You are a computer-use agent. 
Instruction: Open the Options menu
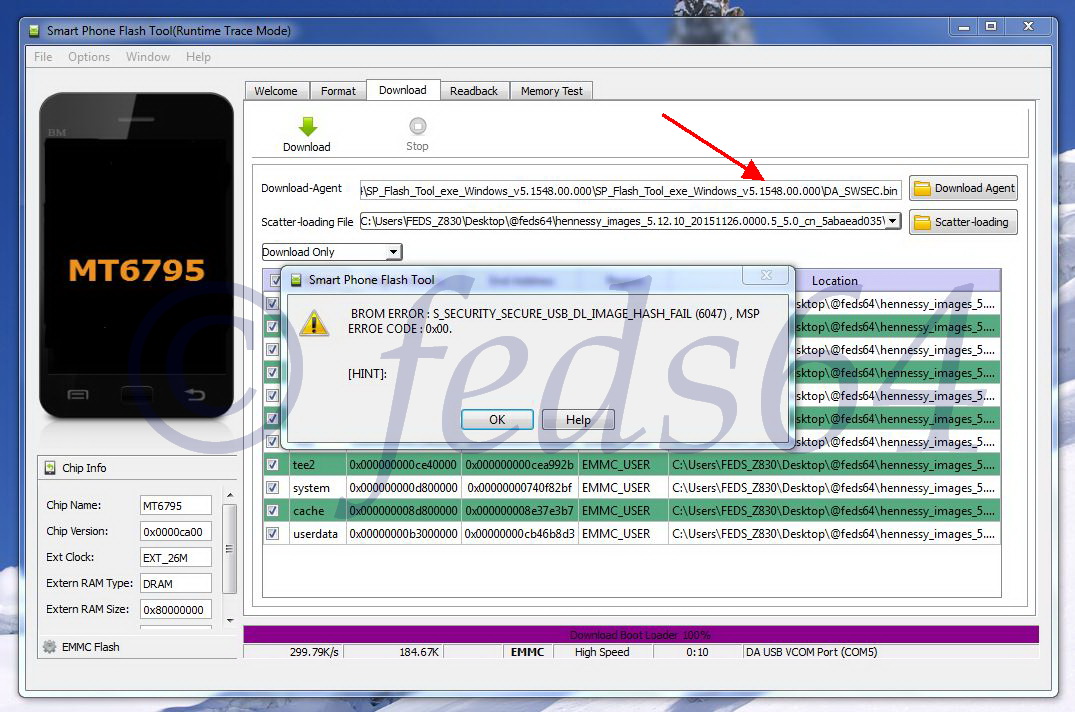(89, 57)
